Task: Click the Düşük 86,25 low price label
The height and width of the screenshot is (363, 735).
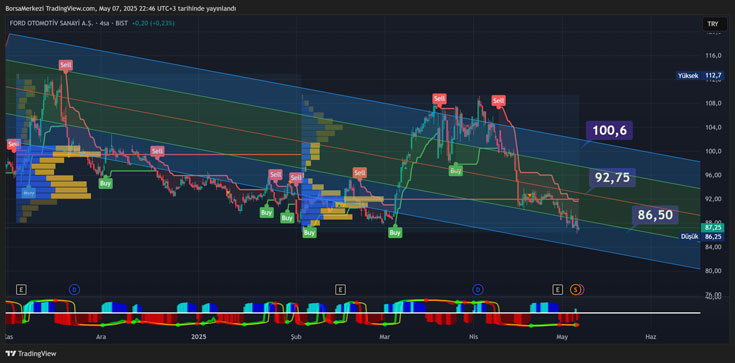Action: click(701, 236)
